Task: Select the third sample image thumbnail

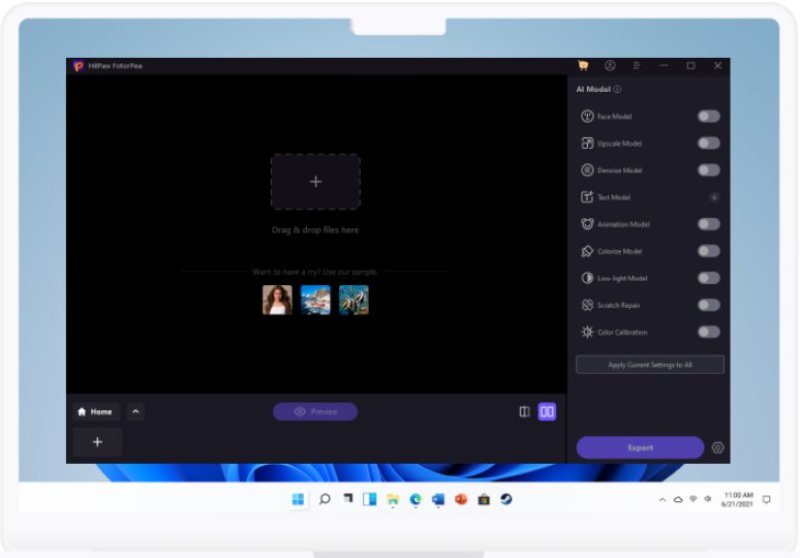Action: [354, 300]
